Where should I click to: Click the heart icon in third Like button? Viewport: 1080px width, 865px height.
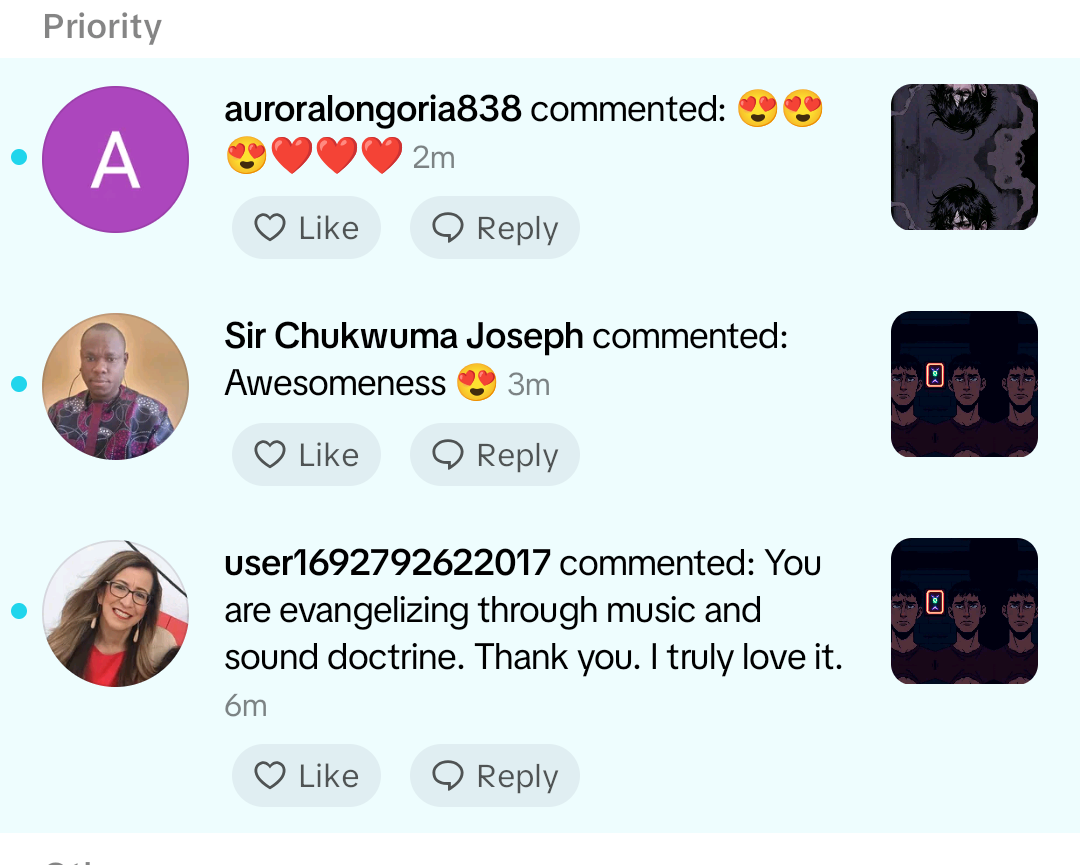(270, 776)
